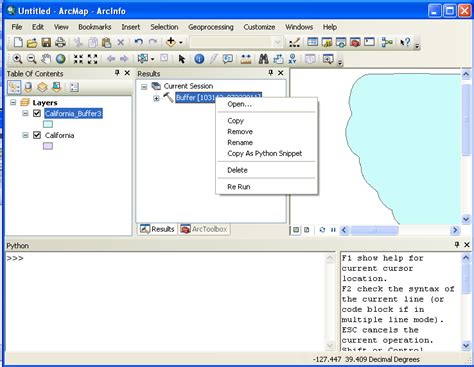Click the Fixed Zoom Out icon

click(x=92, y=59)
